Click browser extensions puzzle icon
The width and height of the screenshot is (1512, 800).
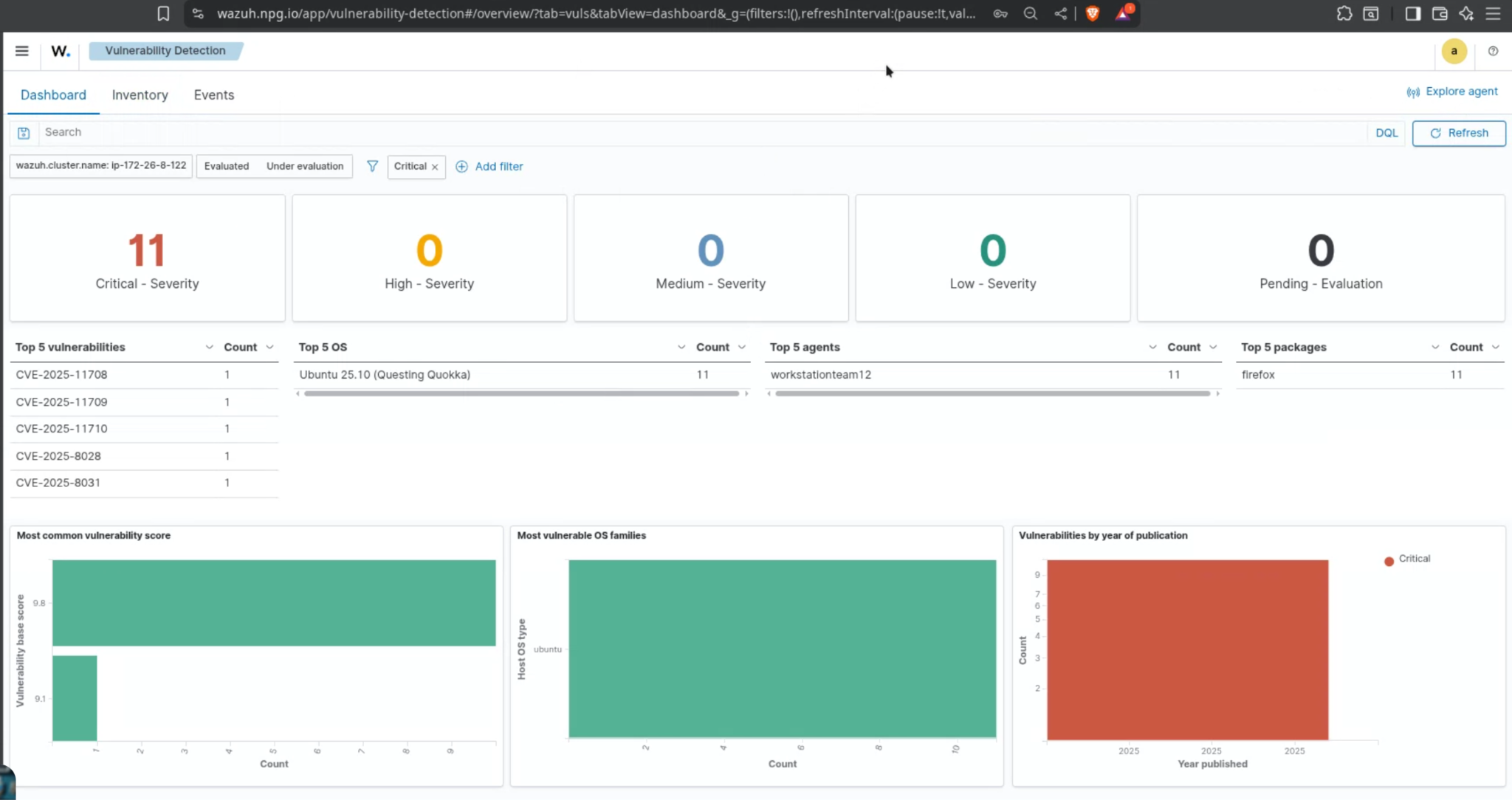[x=1344, y=13]
